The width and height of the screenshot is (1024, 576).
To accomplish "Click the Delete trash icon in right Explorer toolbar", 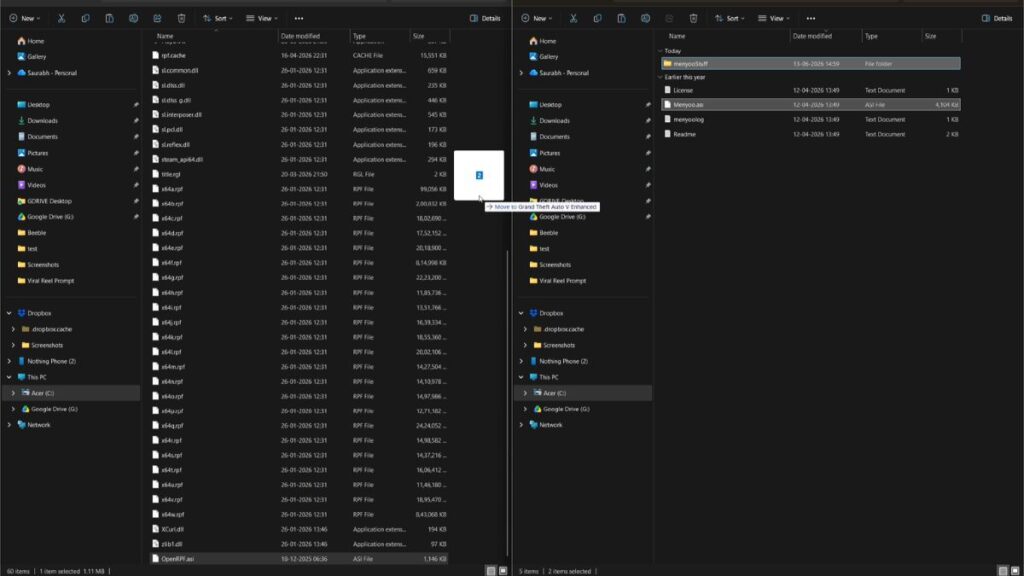I will tap(694, 18).
